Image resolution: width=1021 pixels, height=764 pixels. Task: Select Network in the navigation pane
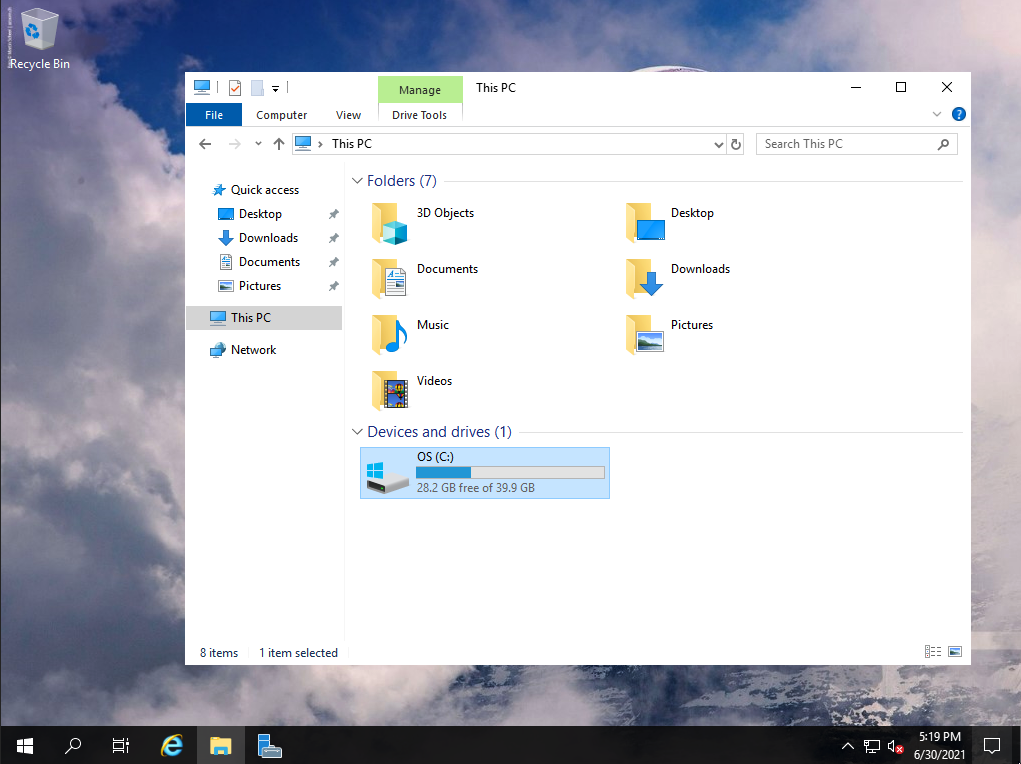pyautogui.click(x=253, y=350)
